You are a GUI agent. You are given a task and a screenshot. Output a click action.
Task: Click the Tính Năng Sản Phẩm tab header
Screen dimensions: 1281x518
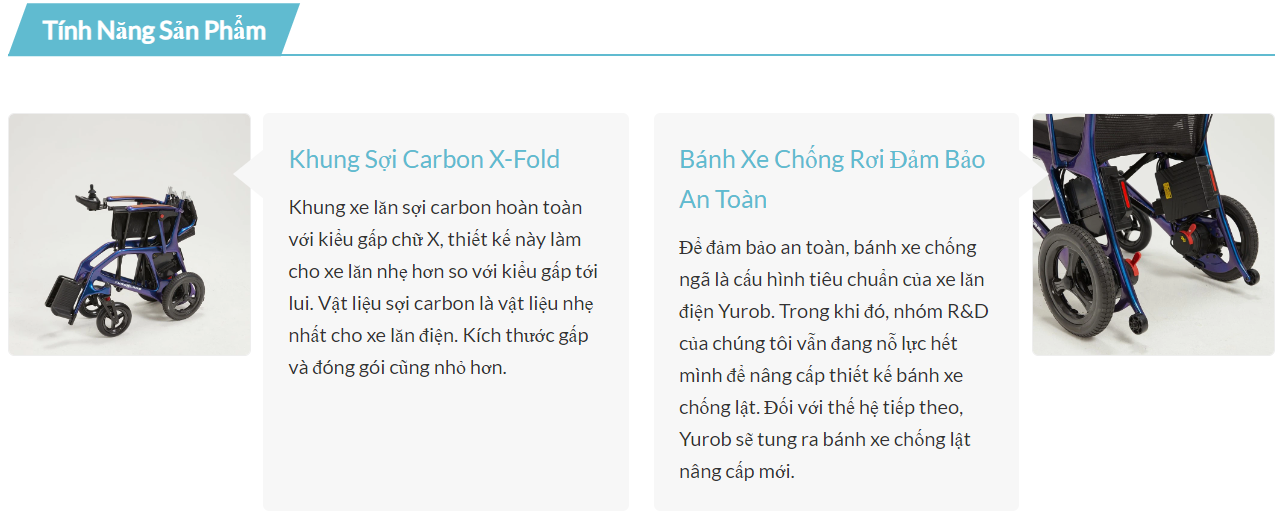(154, 30)
